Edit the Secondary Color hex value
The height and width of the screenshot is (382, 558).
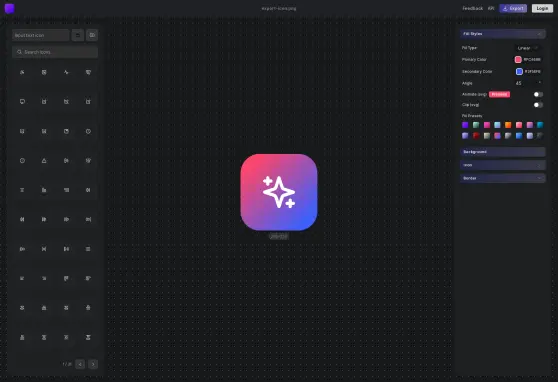pos(533,72)
